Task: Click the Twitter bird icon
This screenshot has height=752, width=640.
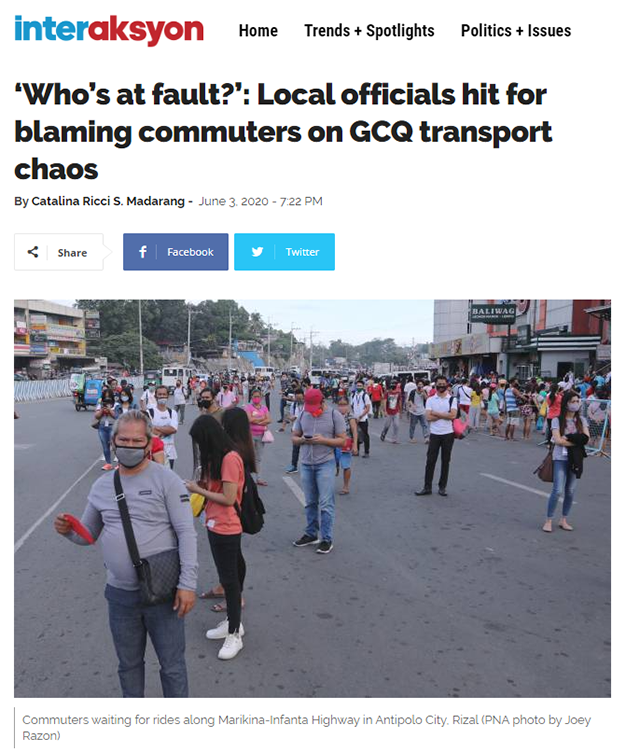Action: [x=257, y=252]
